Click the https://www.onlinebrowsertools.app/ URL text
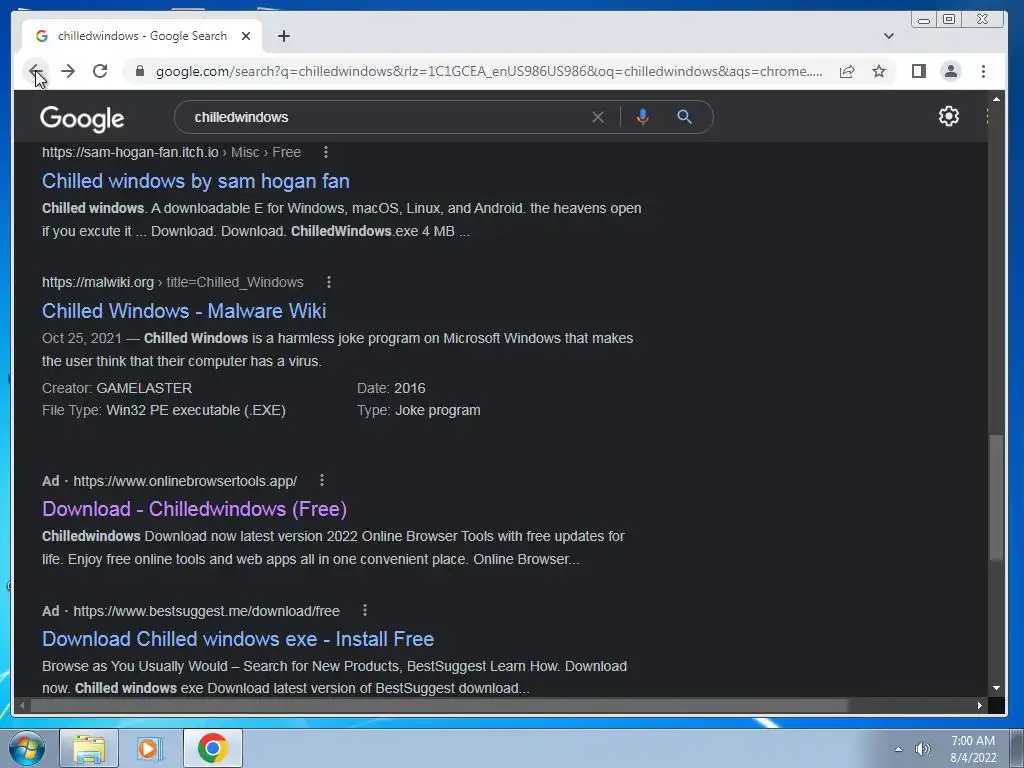 185,481
